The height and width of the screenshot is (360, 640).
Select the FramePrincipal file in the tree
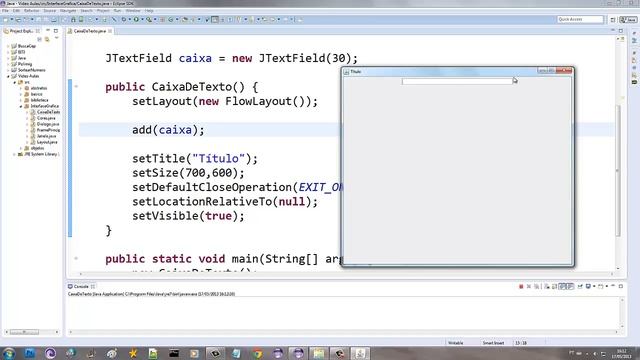[47, 130]
